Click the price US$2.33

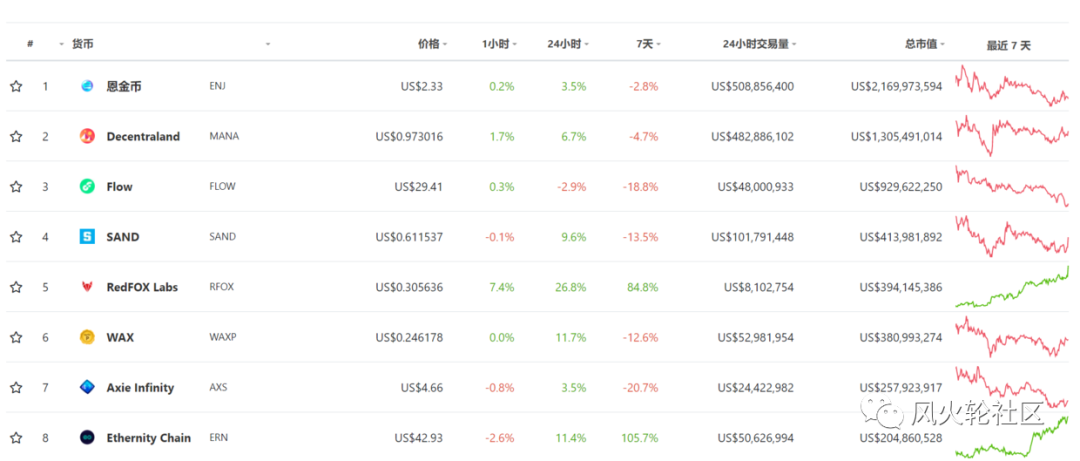pos(422,86)
